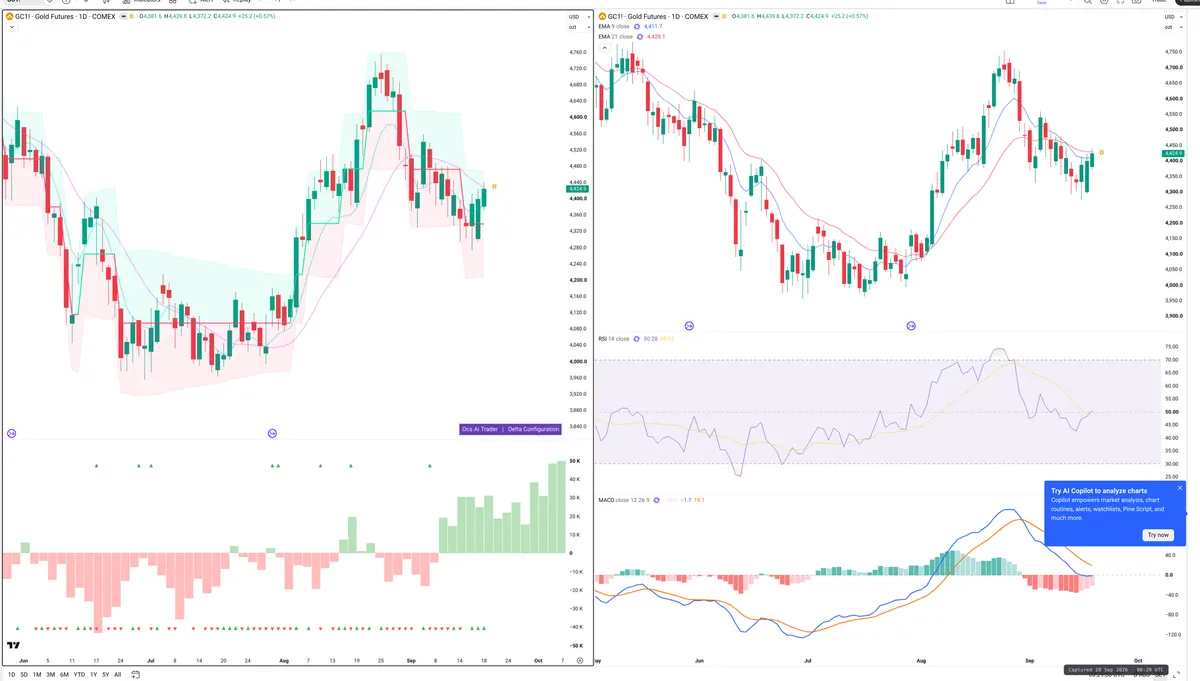Click the orange D marker in left chart title
The height and width of the screenshot is (681, 1200).
point(131,16)
